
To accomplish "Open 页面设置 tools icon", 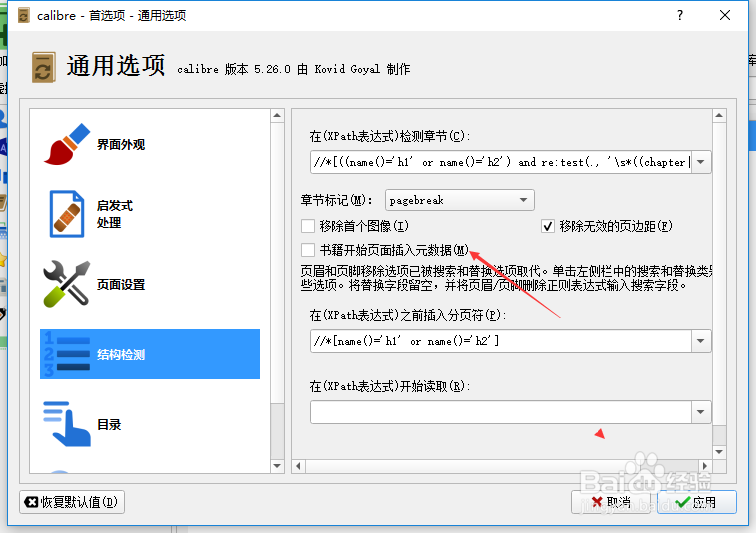I will (x=67, y=284).
